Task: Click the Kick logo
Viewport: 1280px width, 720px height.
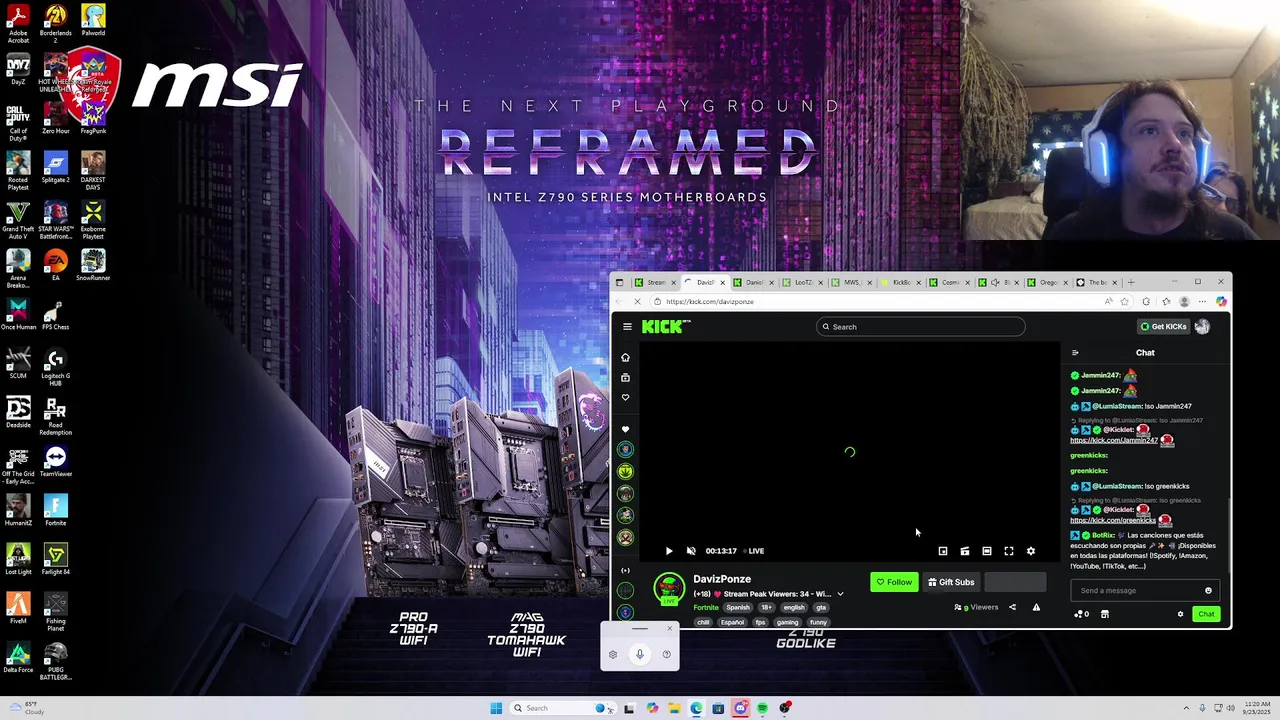Action: tap(664, 326)
